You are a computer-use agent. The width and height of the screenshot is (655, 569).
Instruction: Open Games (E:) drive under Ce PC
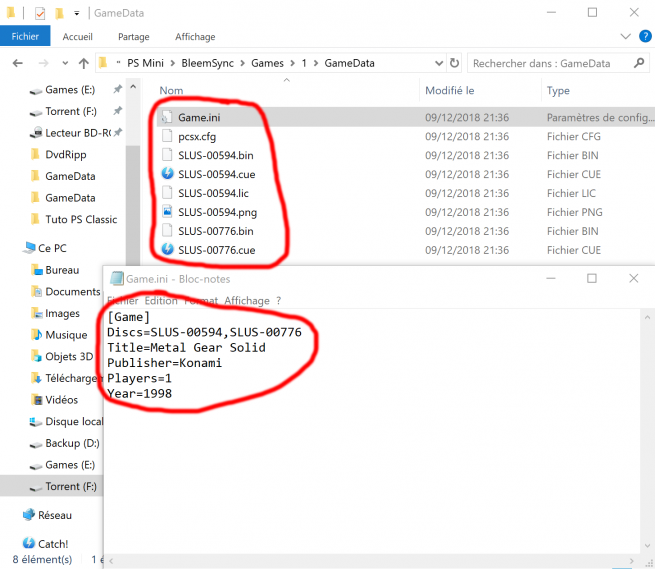click(x=70, y=465)
